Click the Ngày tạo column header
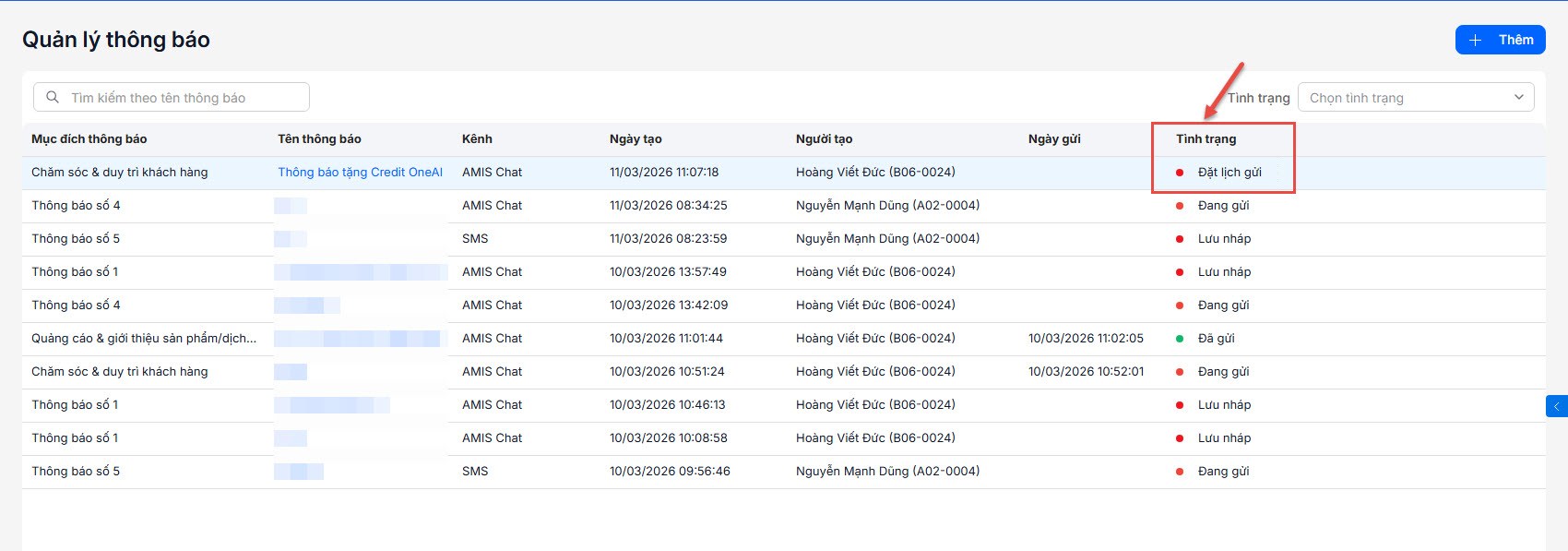 pyautogui.click(x=636, y=139)
